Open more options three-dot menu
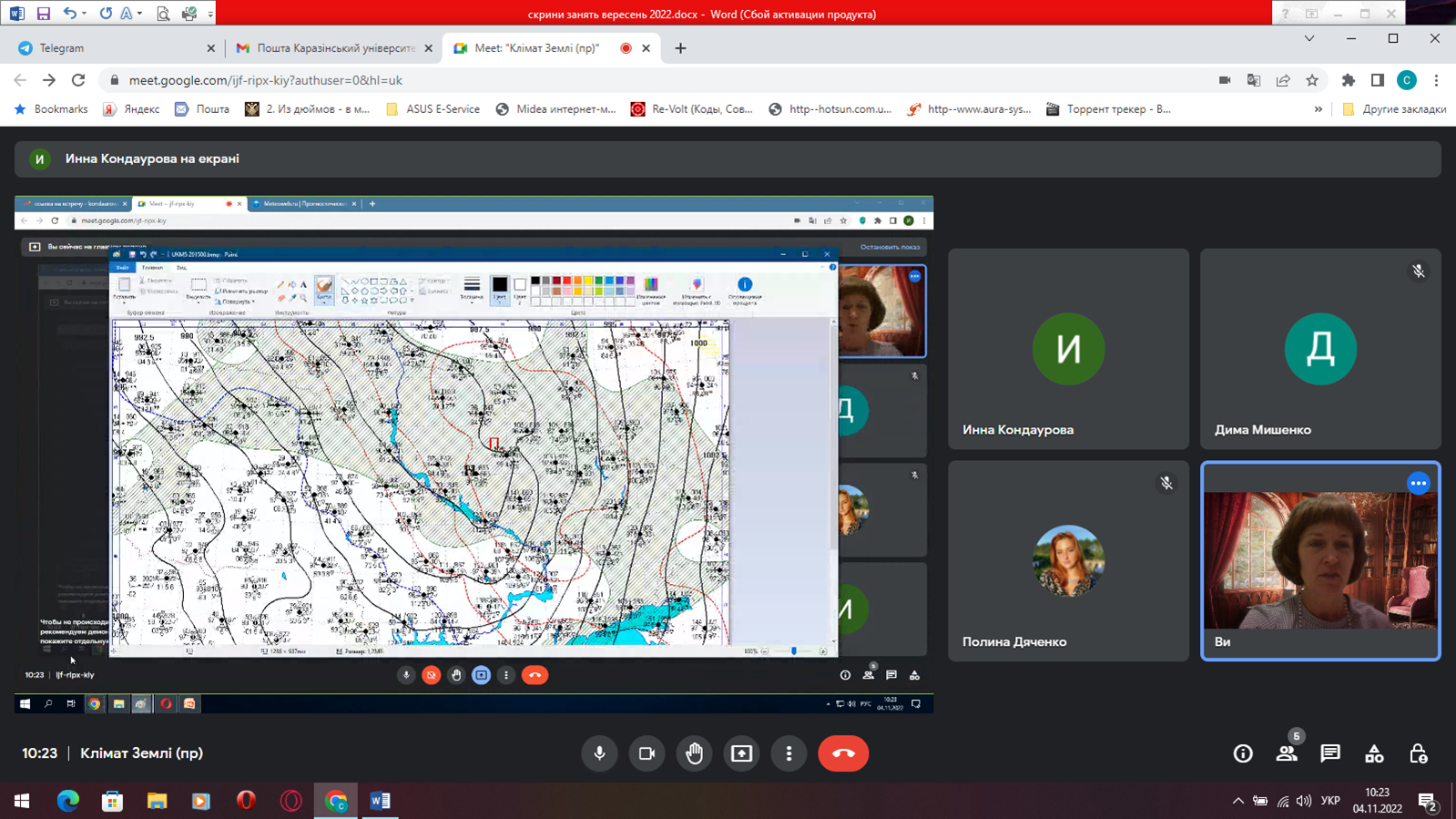1456x819 pixels. pos(789,753)
